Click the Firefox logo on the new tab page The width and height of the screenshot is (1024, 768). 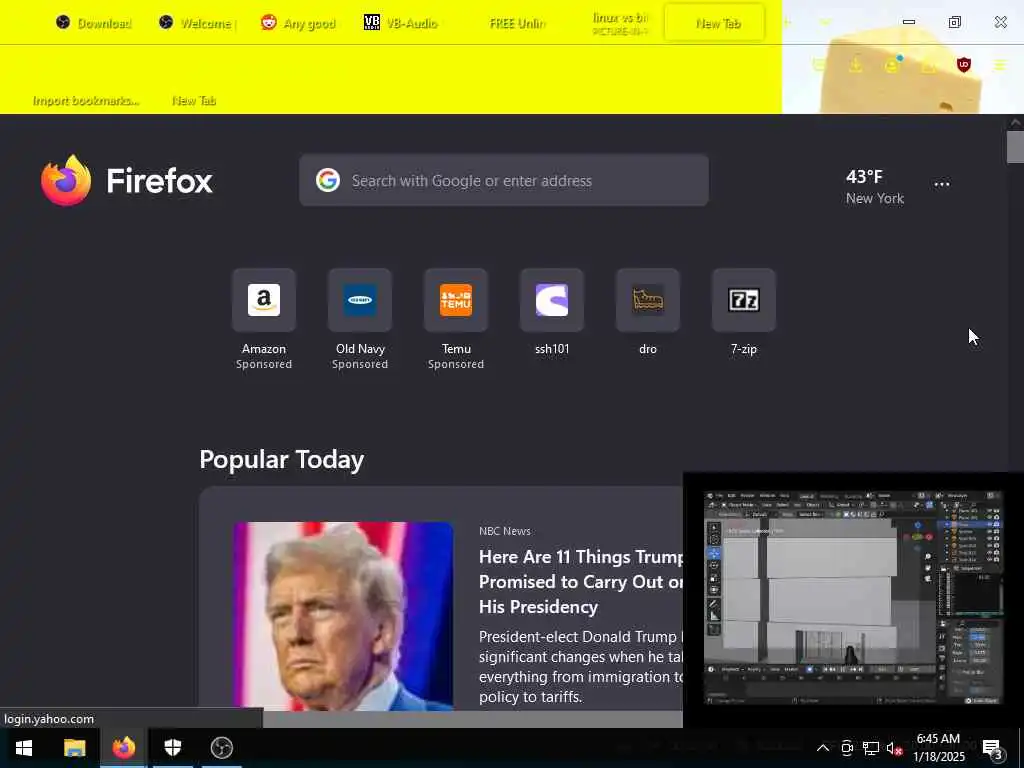pyautogui.click(x=127, y=180)
